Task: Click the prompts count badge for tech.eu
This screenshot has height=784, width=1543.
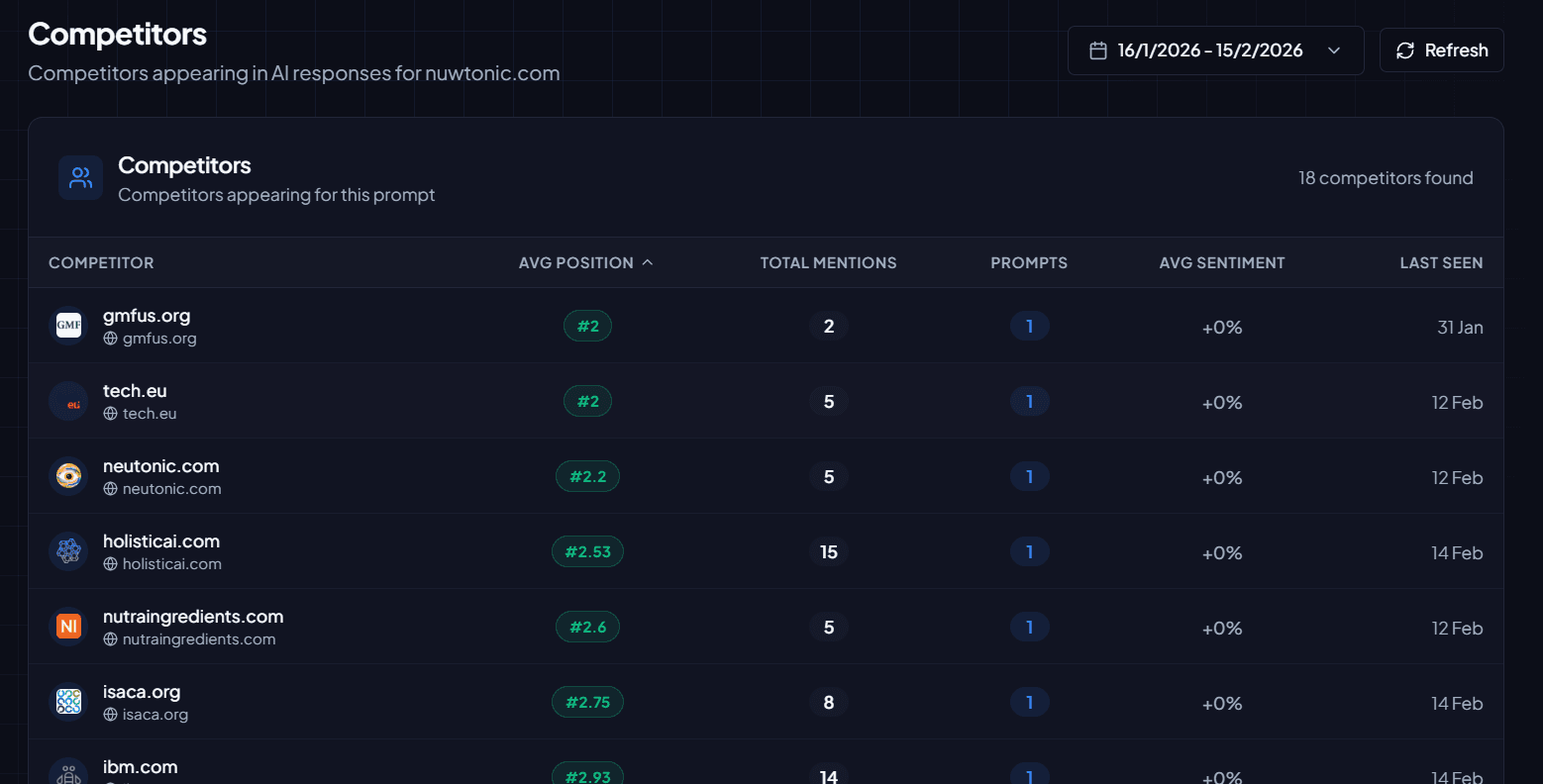Action: (1029, 402)
